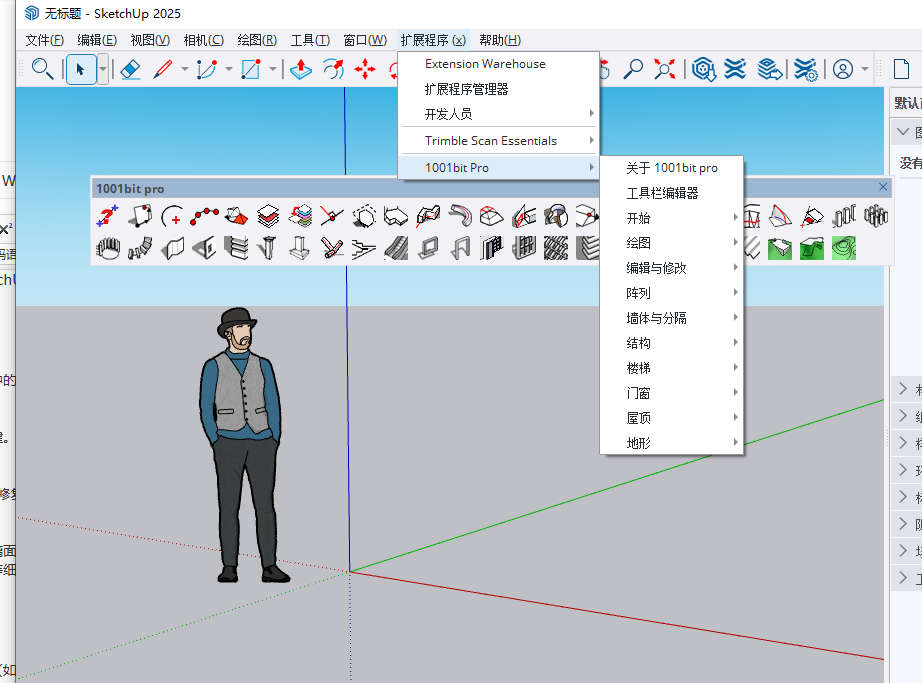Select the arrow Select tool
Screen dimensions: 922x683
point(81,69)
